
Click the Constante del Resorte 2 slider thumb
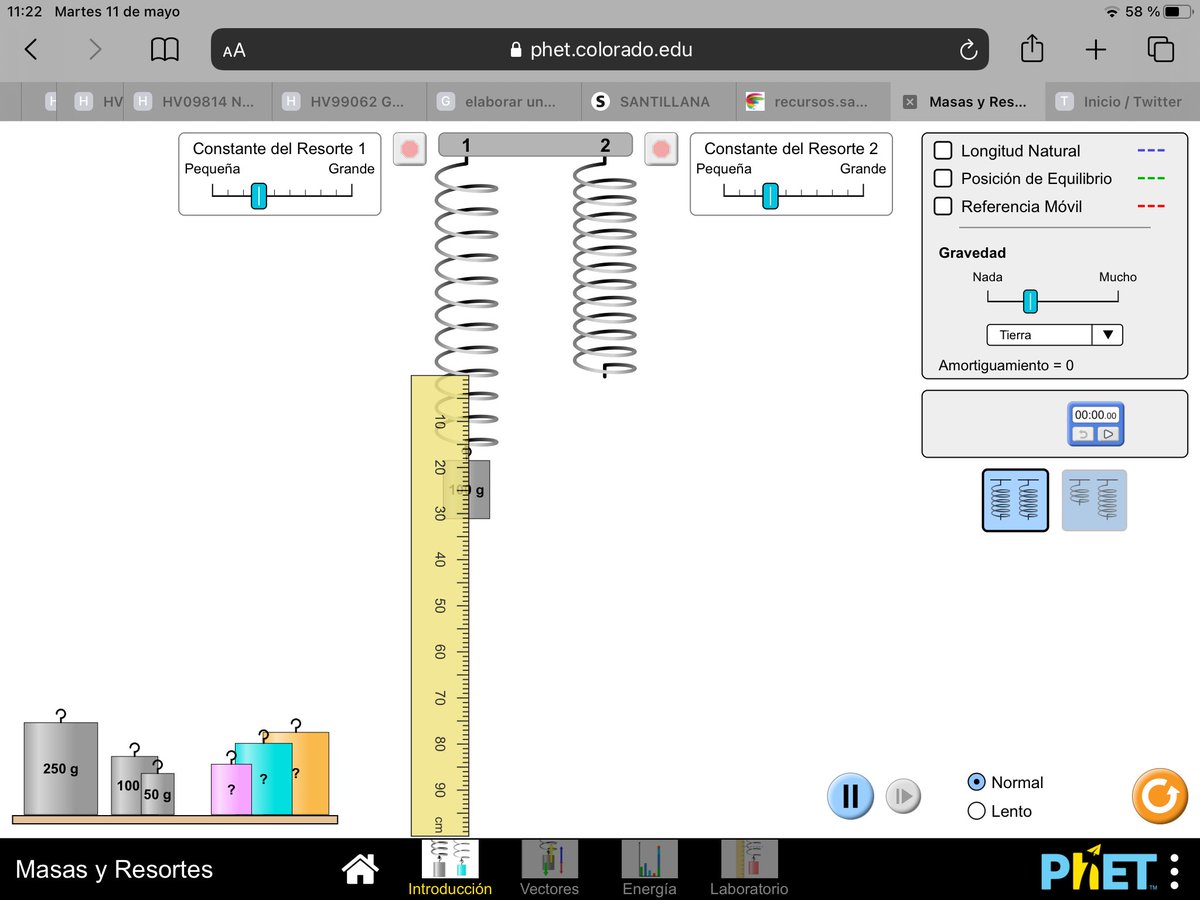pyautogui.click(x=770, y=195)
